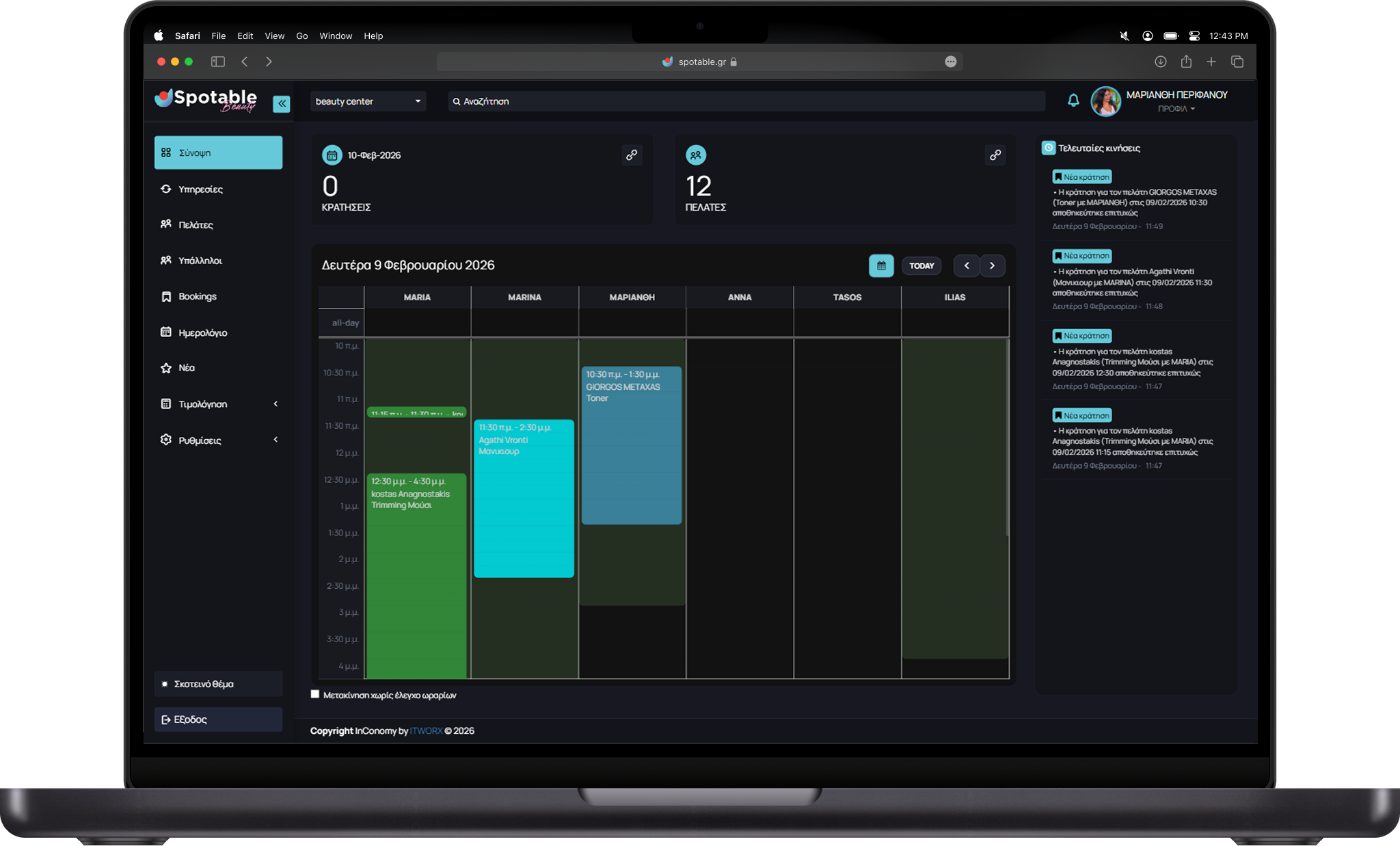Open ΠΡΟΦΙΛ profile dropdown

pos(1176,109)
